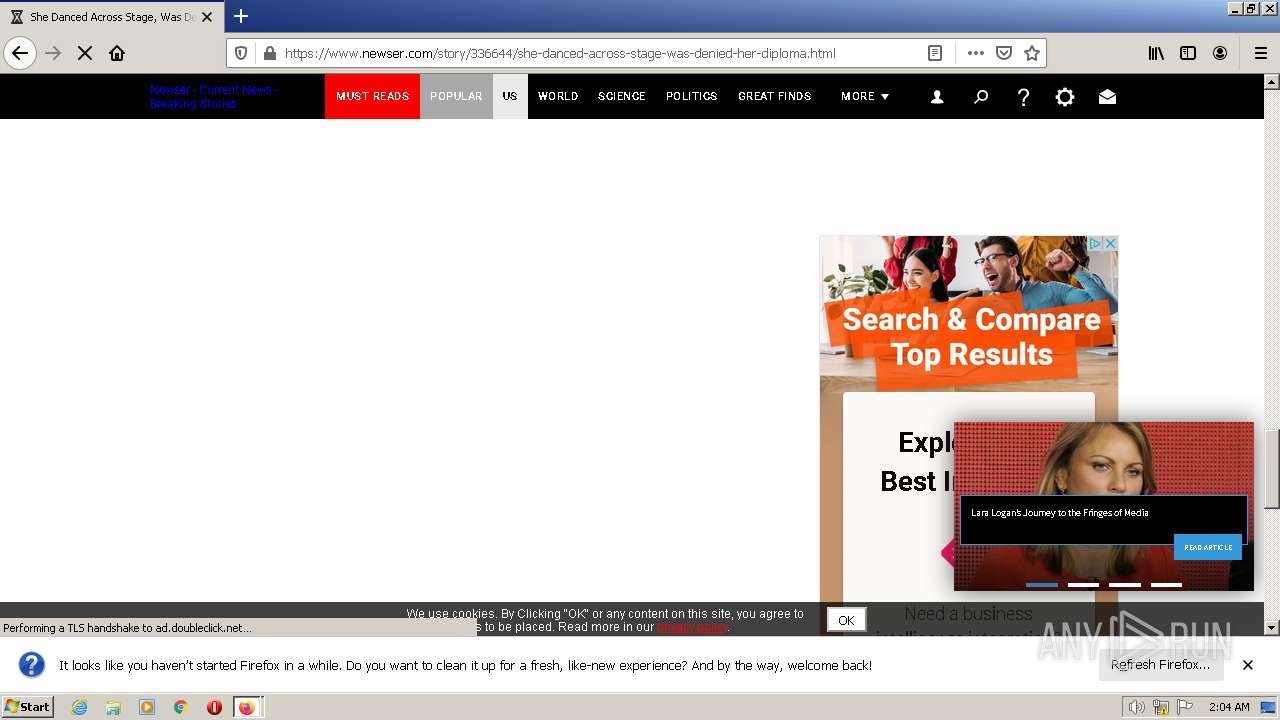Open the GREAT FINDS section
This screenshot has height=720, width=1280.
(x=775, y=96)
